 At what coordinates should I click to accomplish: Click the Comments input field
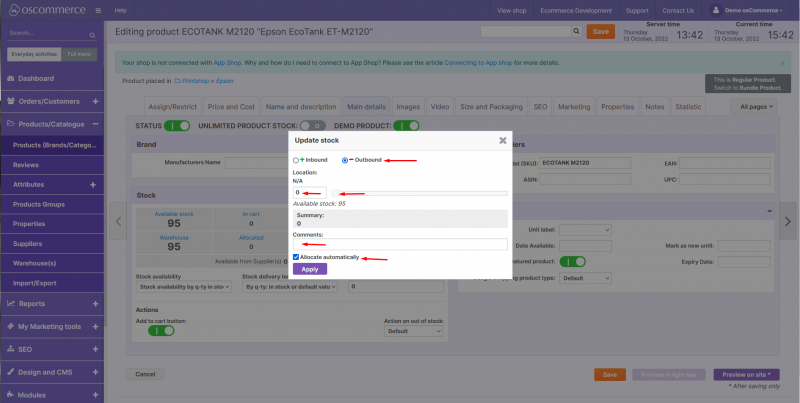400,244
